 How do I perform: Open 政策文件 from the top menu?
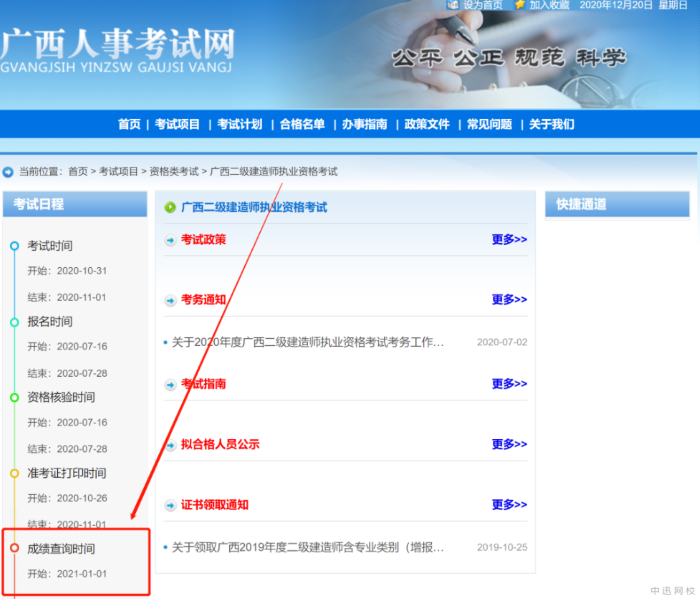[x=427, y=124]
